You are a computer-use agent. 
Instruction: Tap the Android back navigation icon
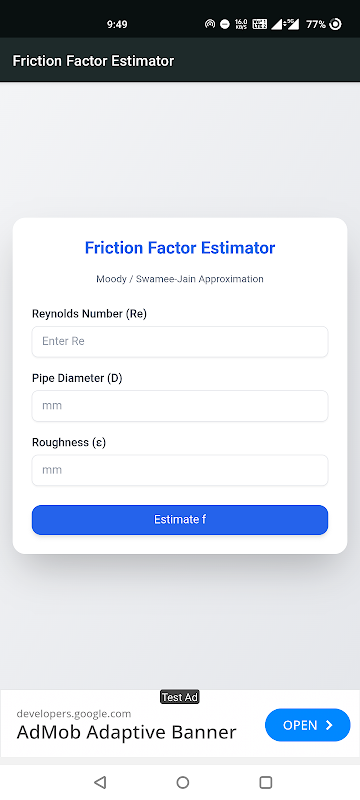100,782
